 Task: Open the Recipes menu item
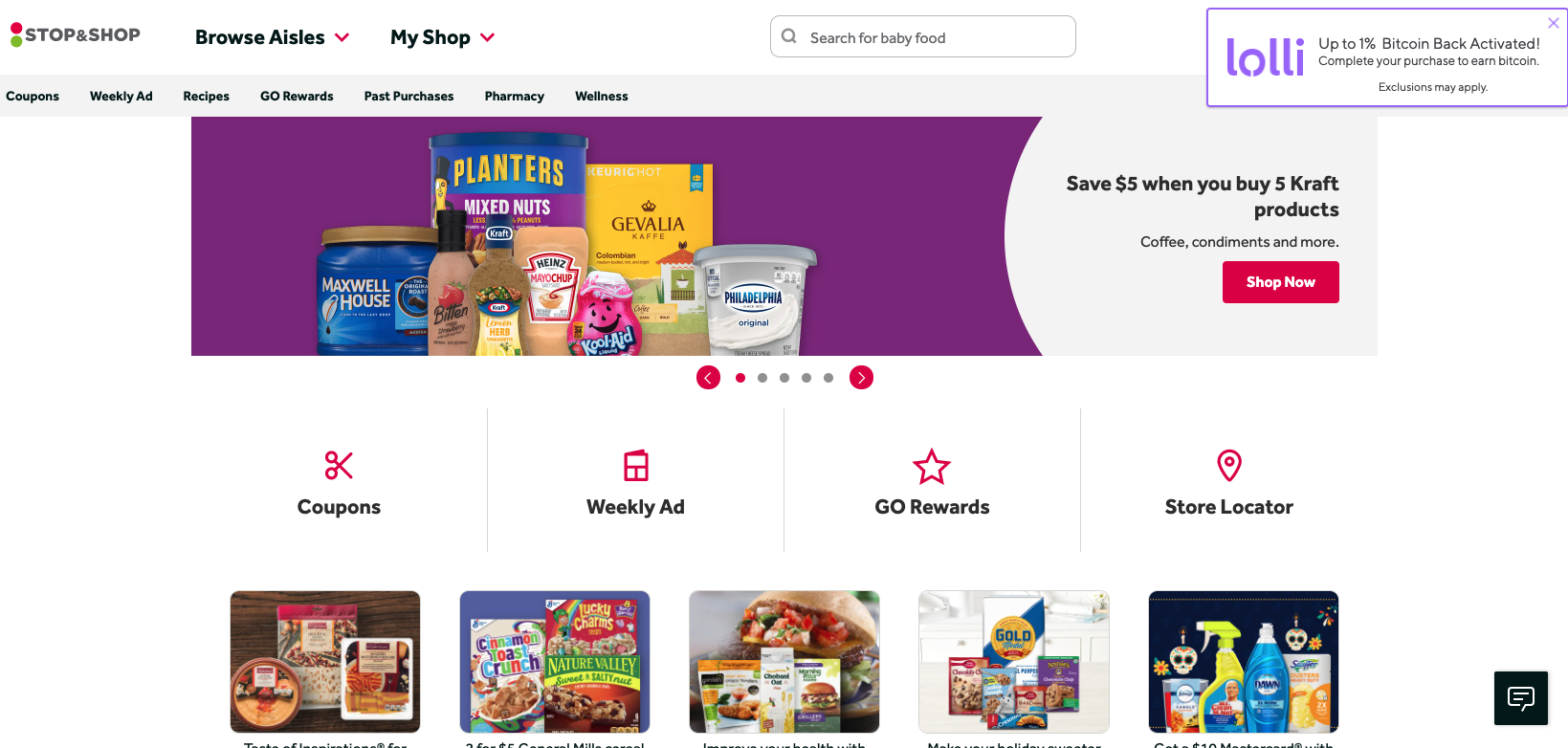click(207, 96)
